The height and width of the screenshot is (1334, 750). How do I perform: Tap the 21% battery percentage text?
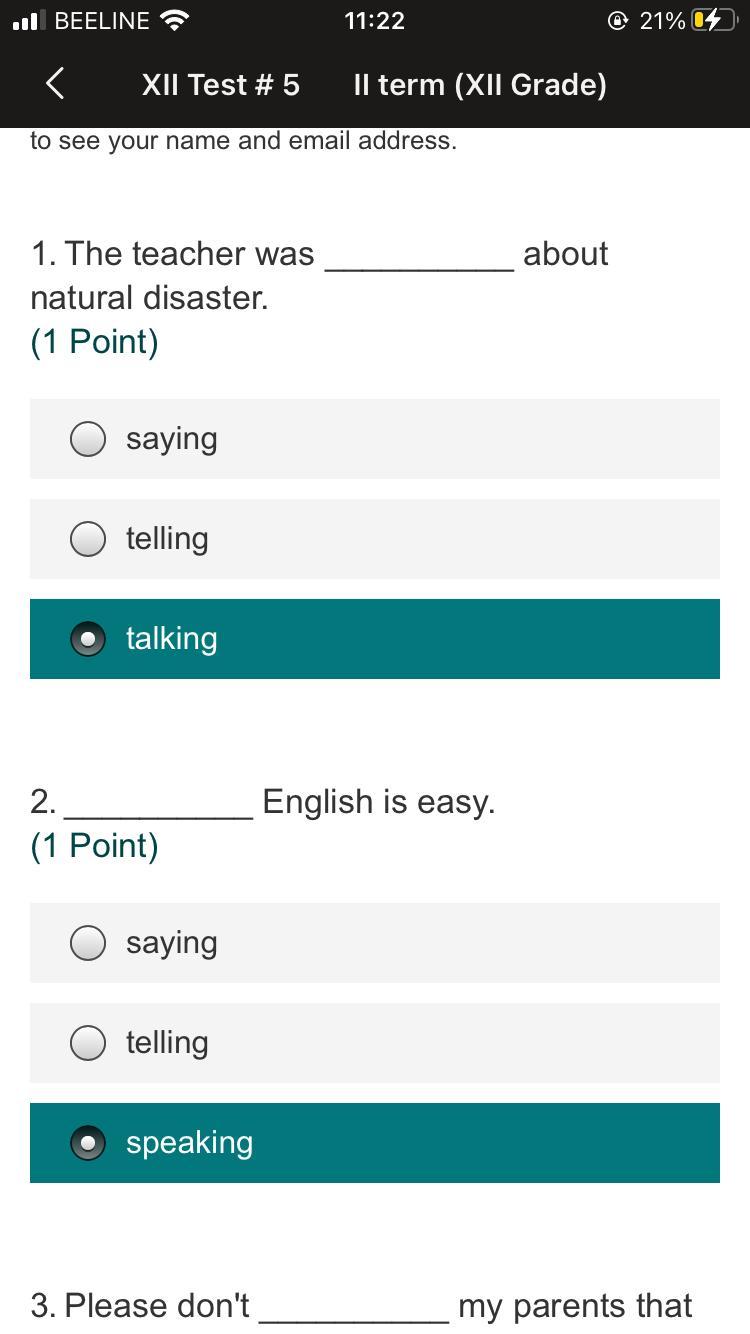click(662, 21)
